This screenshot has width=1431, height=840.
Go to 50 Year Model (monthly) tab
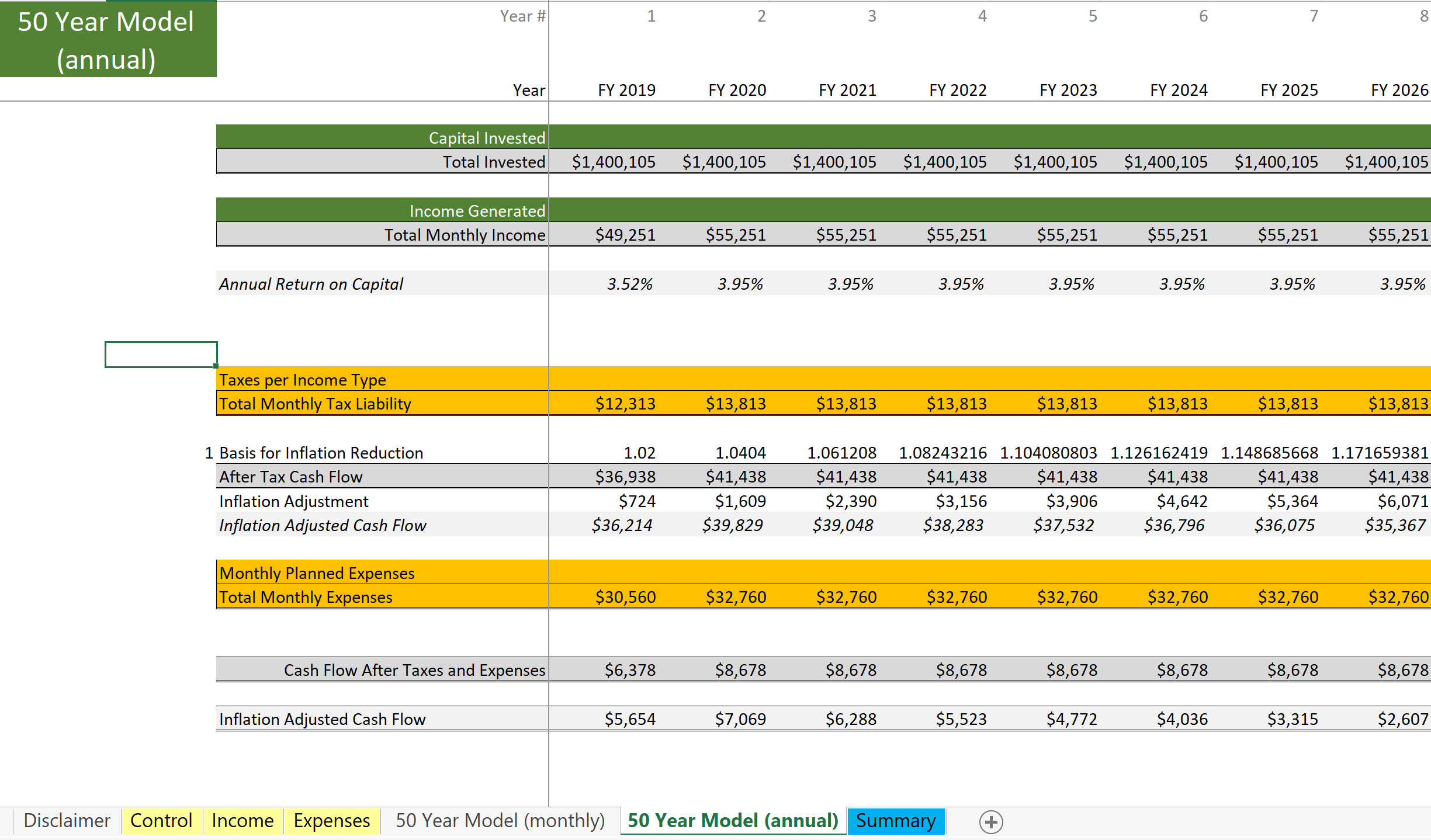click(500, 821)
